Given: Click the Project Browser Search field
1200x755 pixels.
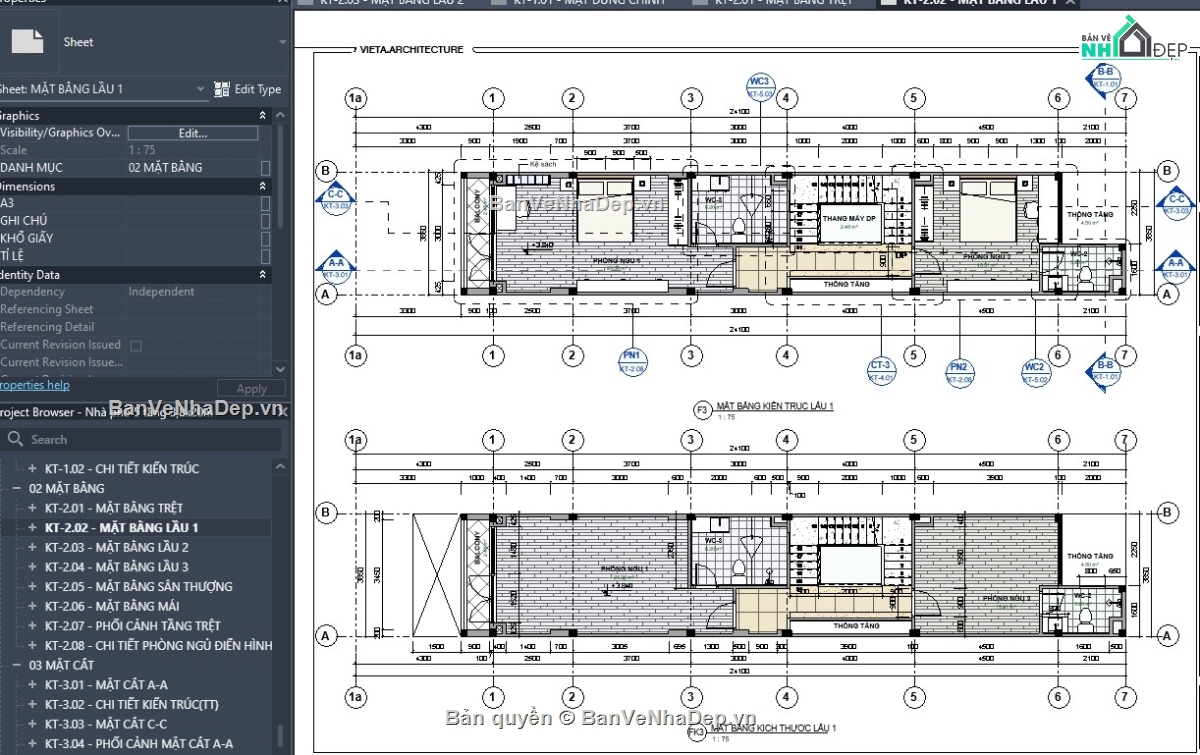Looking at the screenshot, I should [x=140, y=439].
